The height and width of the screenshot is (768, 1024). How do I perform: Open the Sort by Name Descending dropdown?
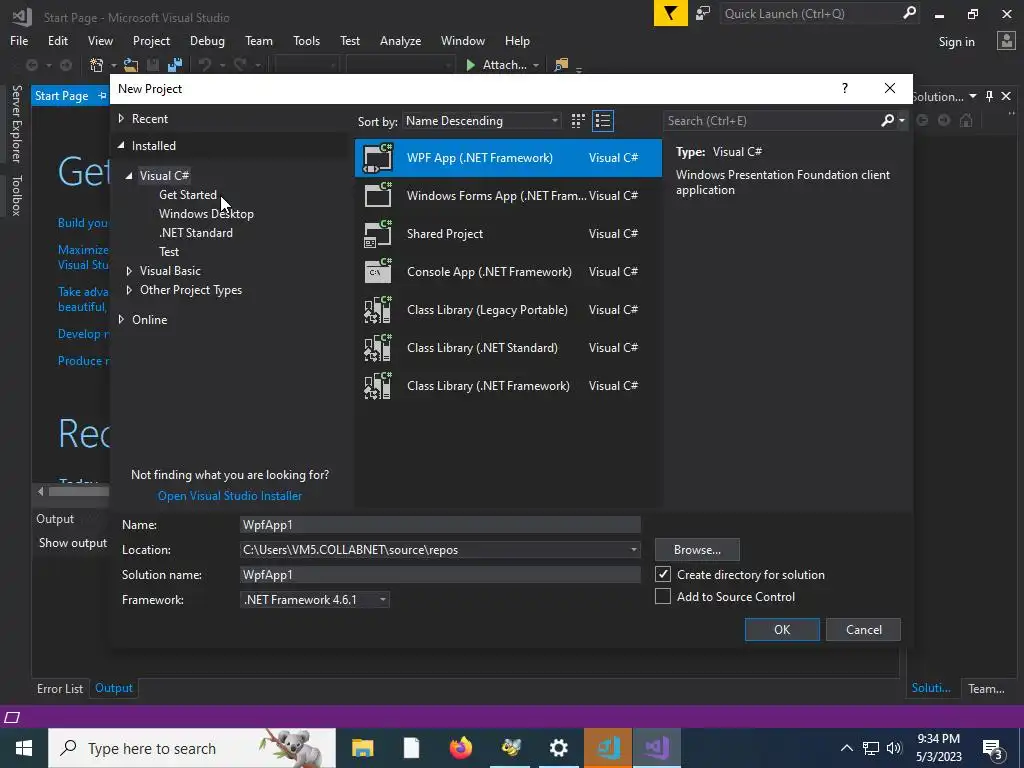[x=482, y=121]
